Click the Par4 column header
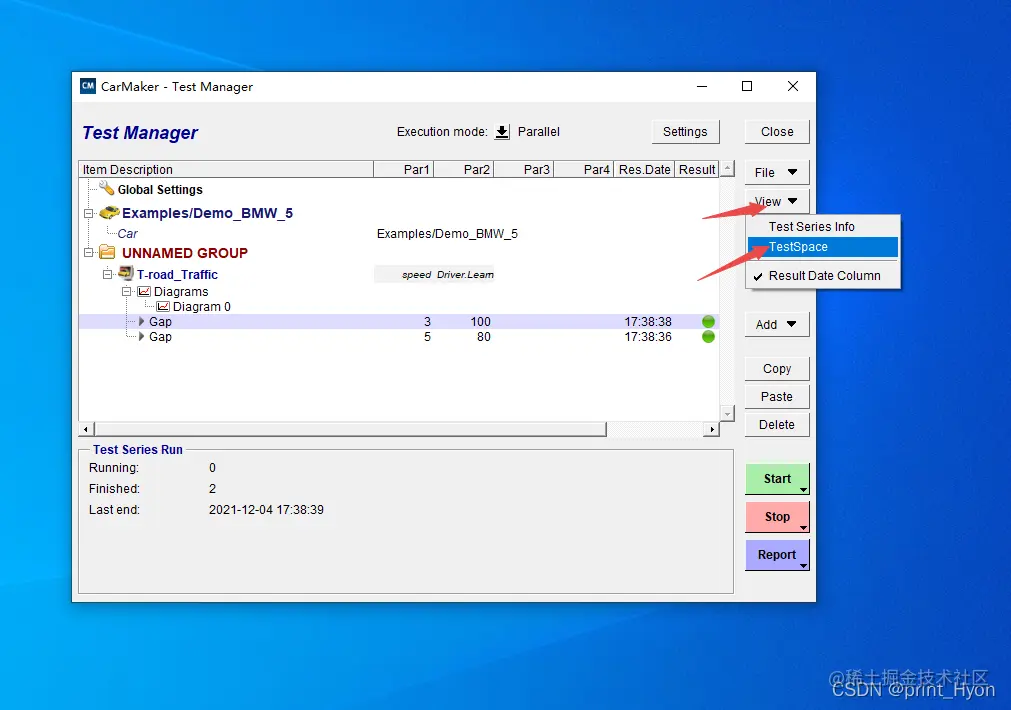The height and width of the screenshot is (710, 1011). tap(584, 169)
